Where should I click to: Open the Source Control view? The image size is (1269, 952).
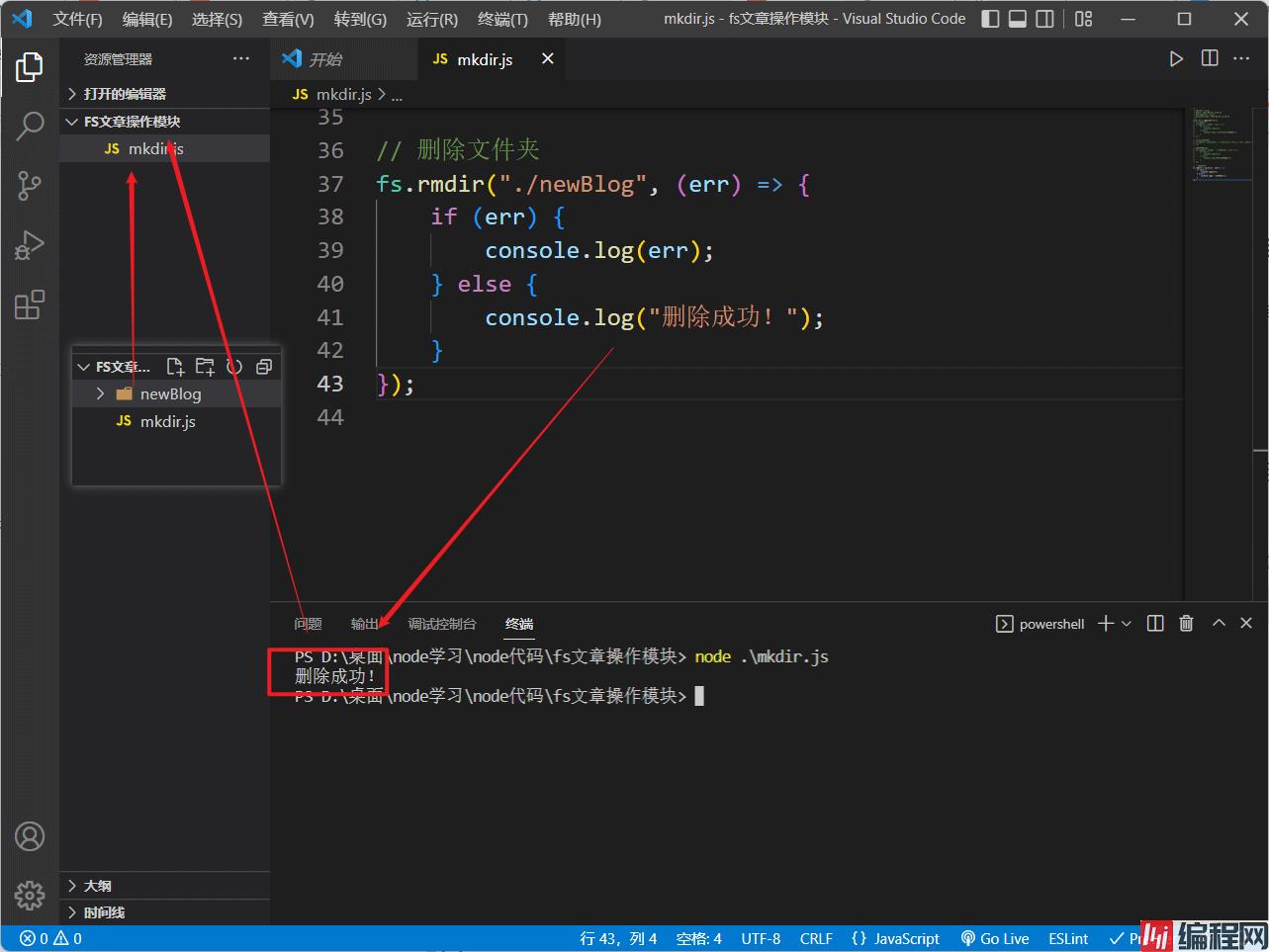(x=30, y=185)
